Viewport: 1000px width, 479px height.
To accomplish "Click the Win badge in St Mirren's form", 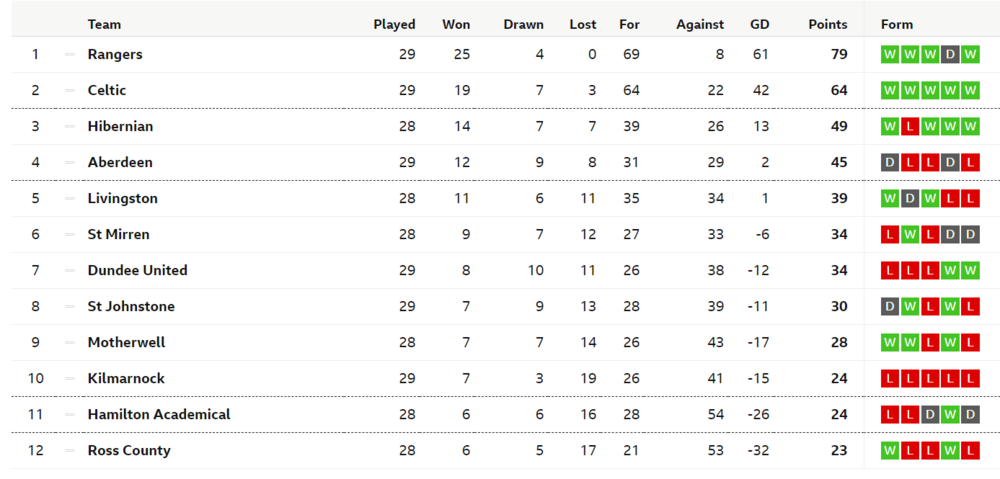I will 910,234.
